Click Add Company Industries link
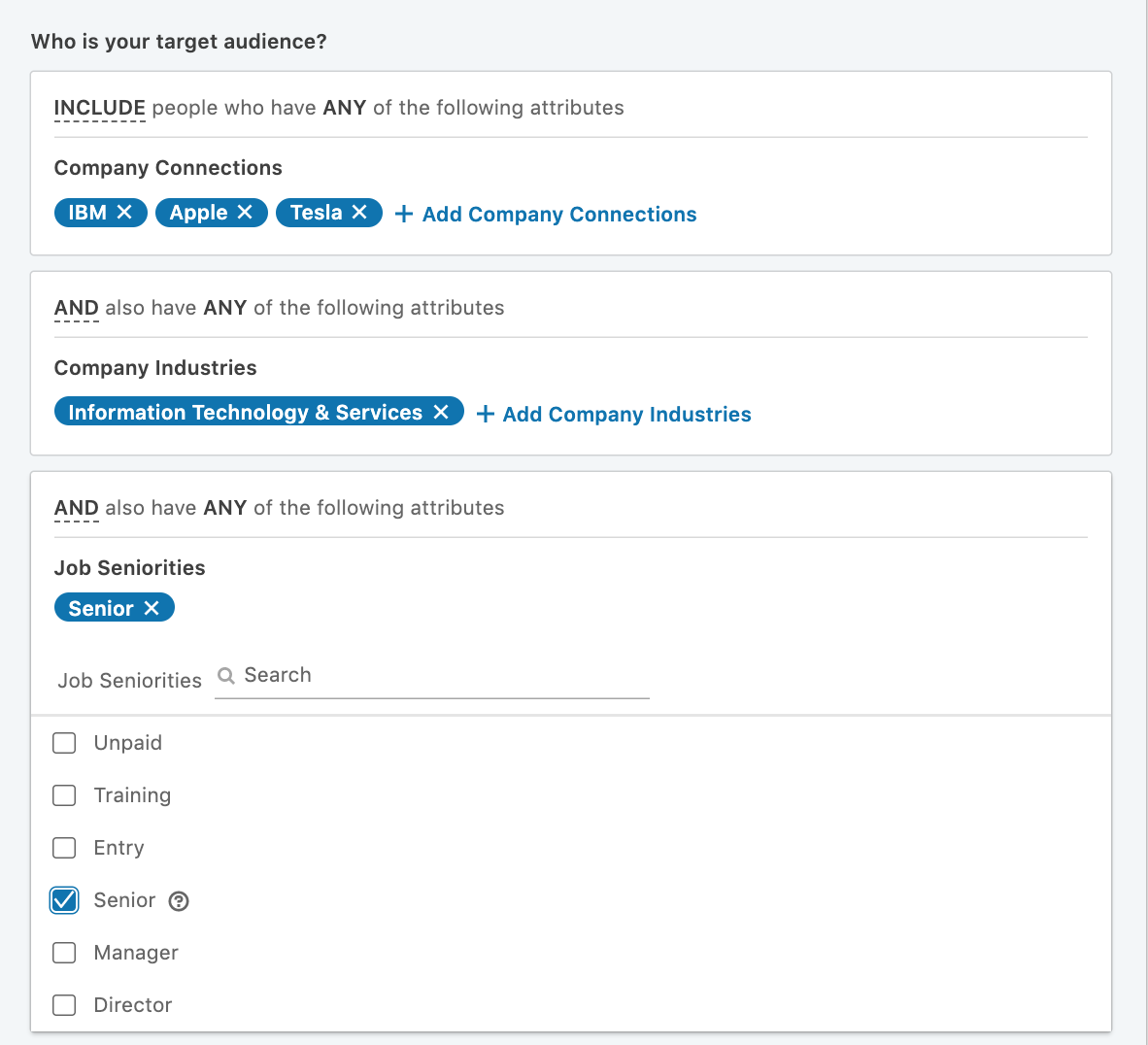Screen dimensions: 1148x1045 coord(614,414)
